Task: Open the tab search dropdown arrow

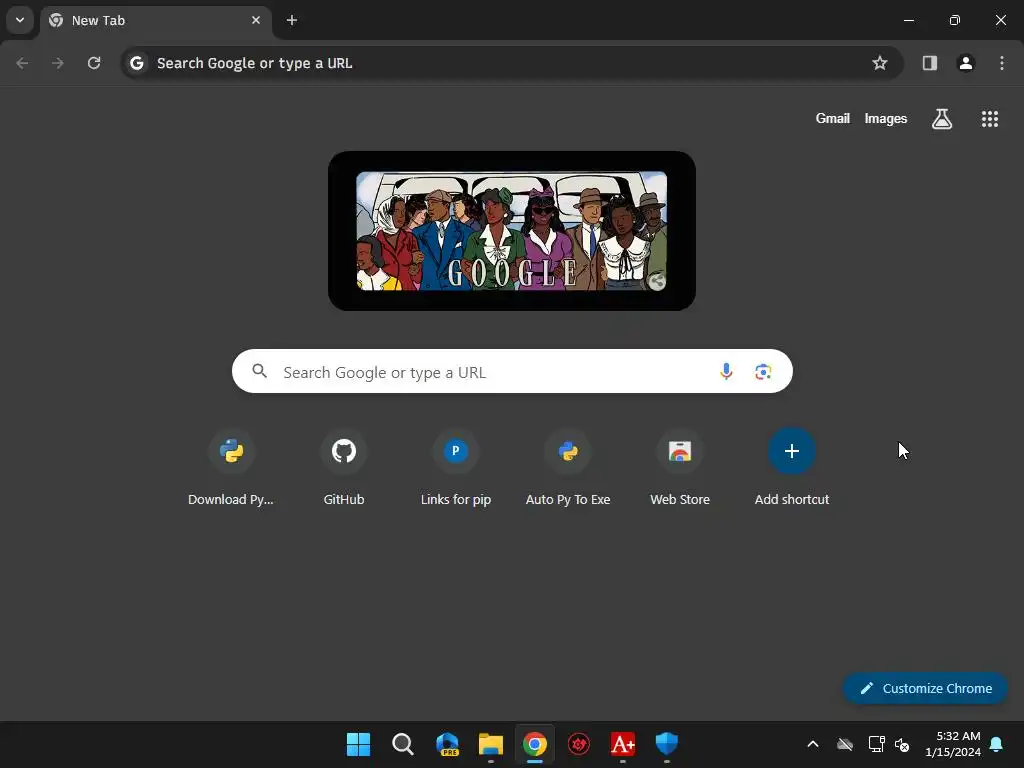Action: tap(20, 20)
